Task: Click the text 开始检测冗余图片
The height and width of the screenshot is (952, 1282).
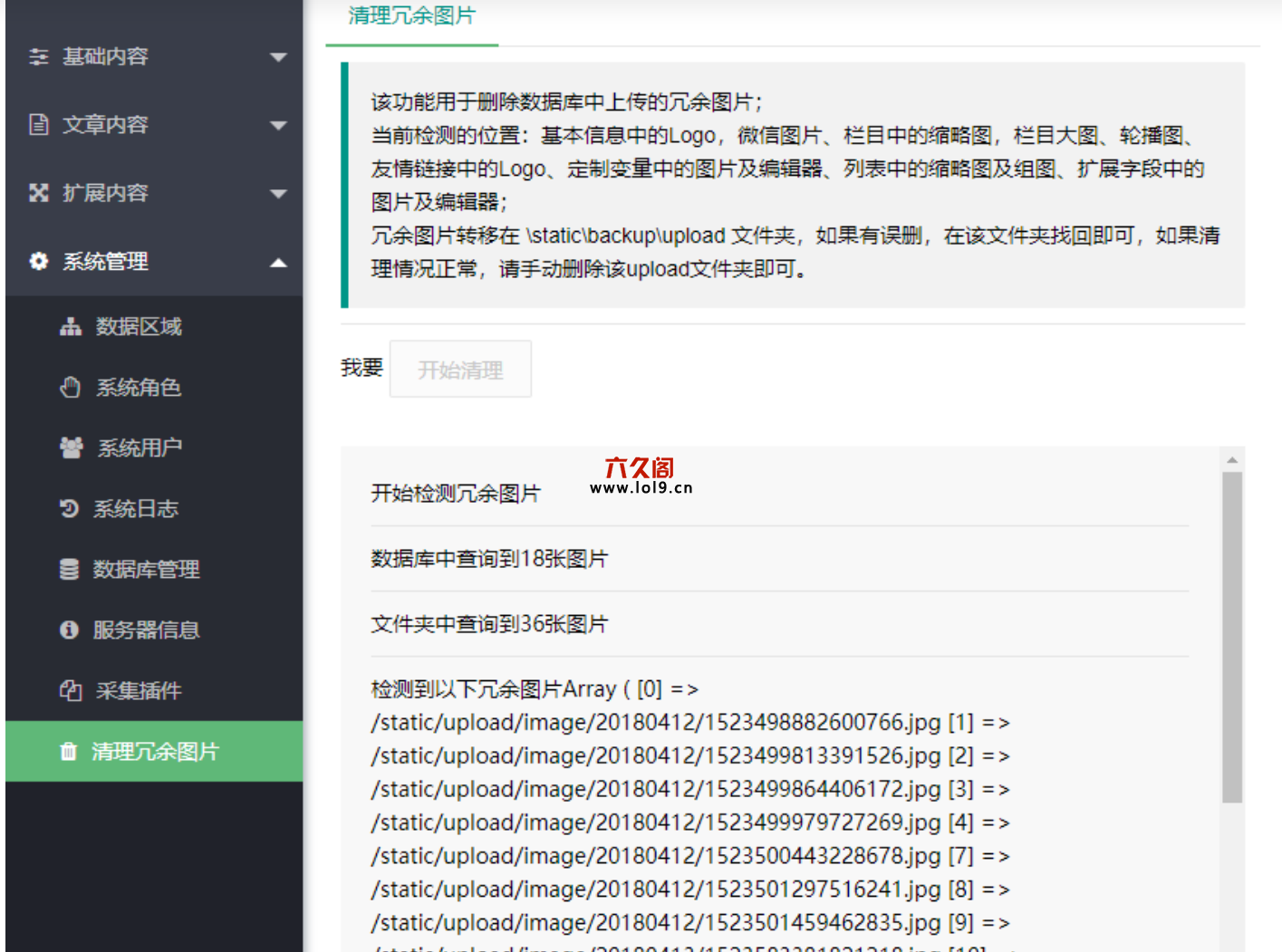Action: point(456,494)
